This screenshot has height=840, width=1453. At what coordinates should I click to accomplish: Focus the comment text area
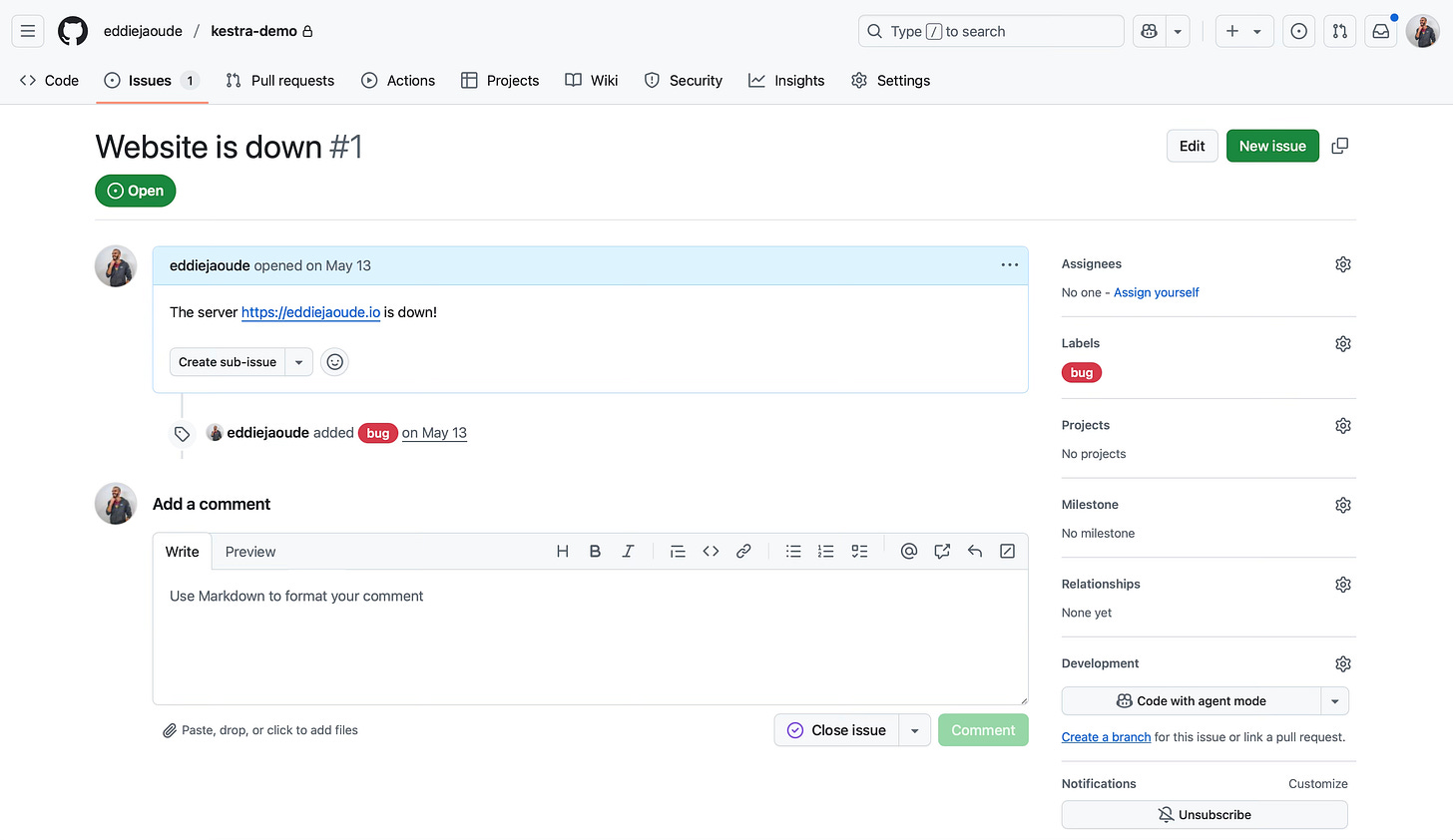[x=591, y=637]
